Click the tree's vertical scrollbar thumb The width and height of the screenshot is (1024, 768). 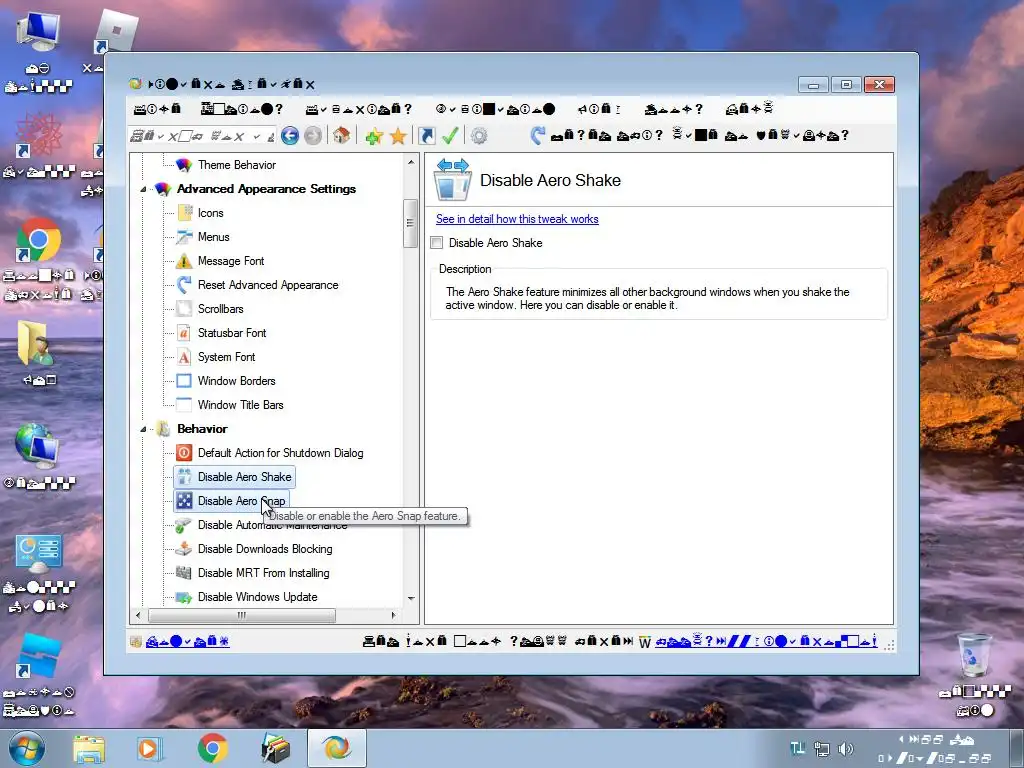(x=410, y=223)
